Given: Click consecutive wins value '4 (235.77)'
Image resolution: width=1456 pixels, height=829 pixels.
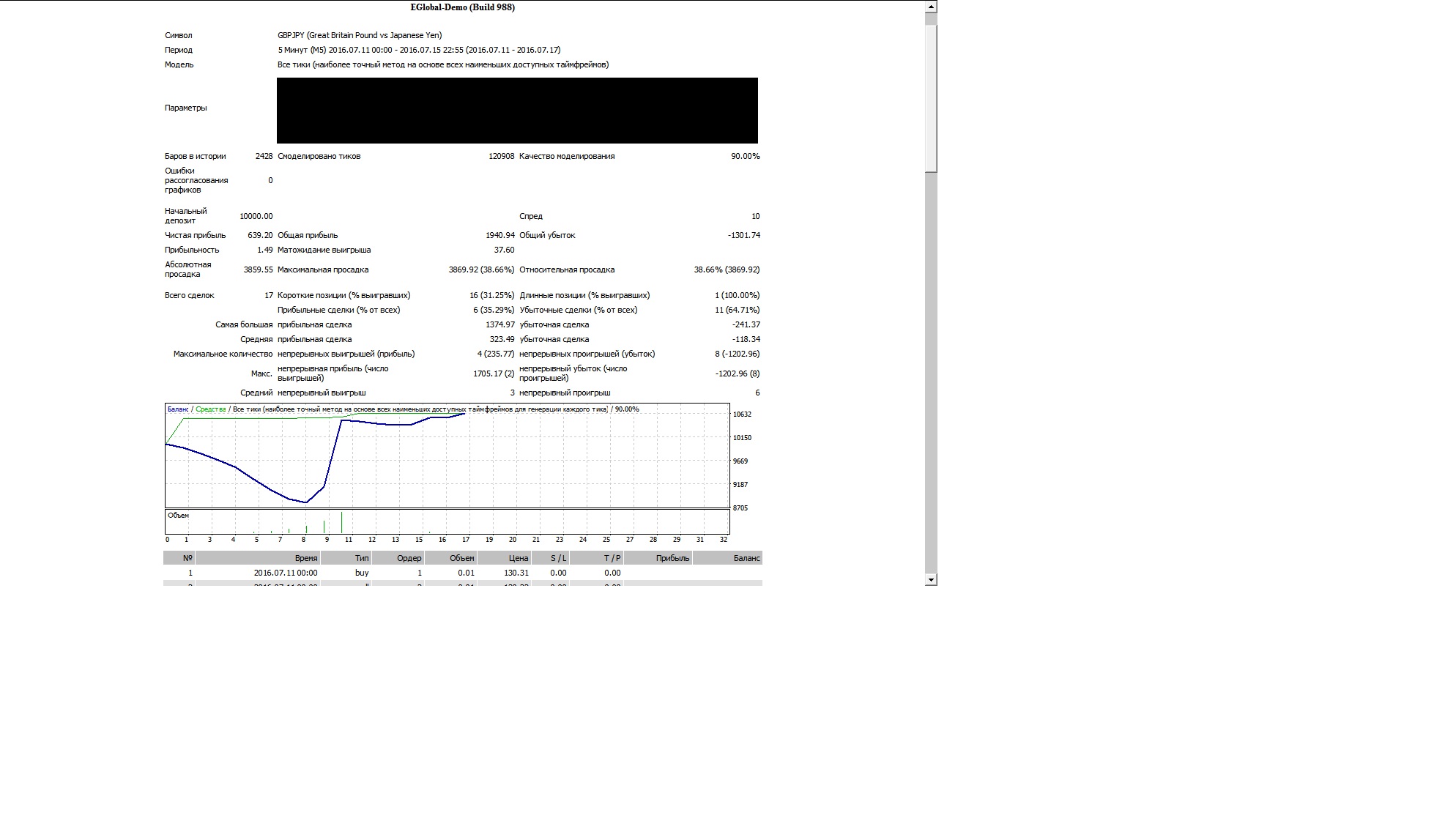Looking at the screenshot, I should coord(496,354).
